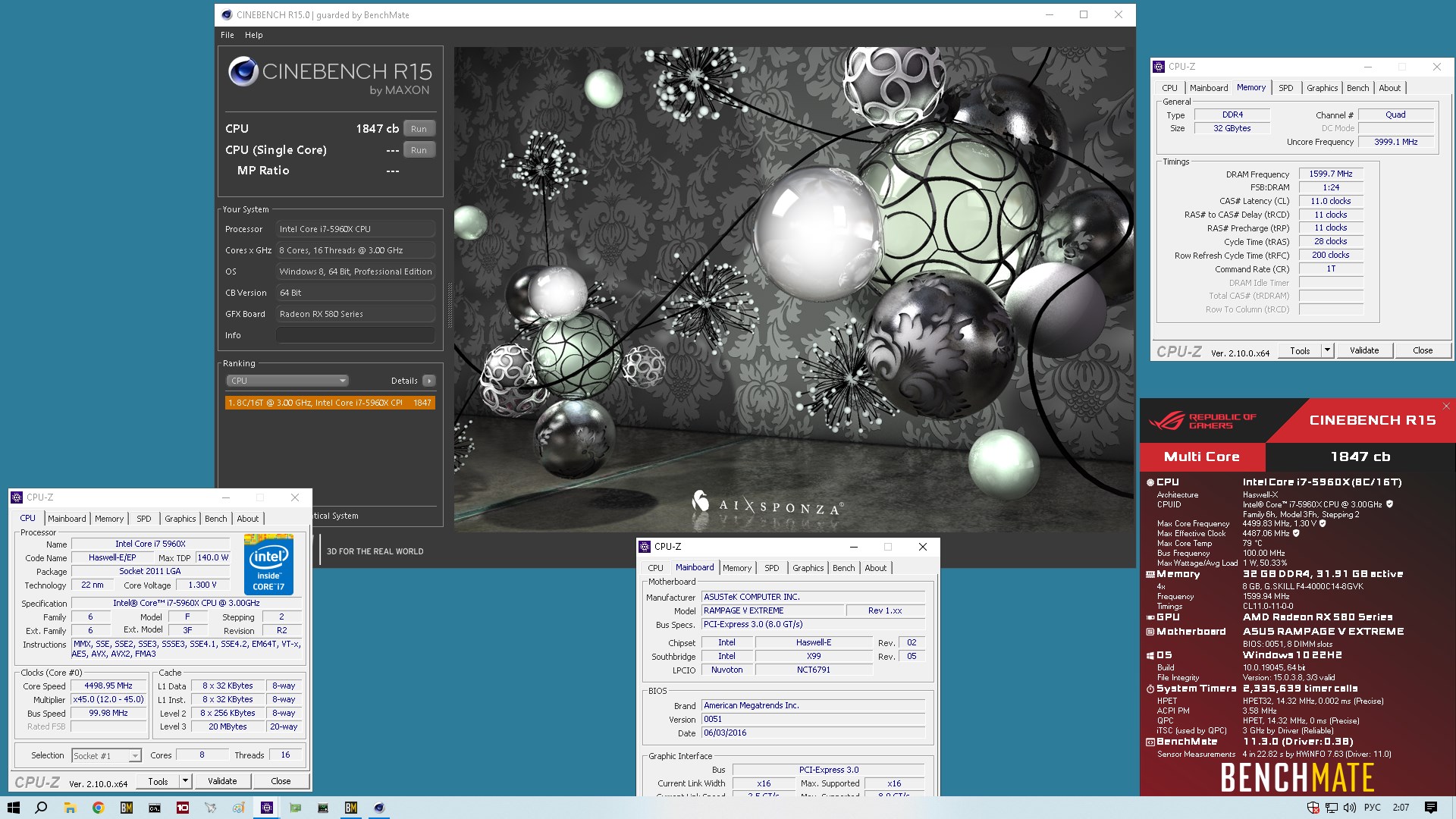Screen dimensions: 1456x819
Task: Expand Tools dropdown arrow in CPU-Z Memory window
Action: point(1327,350)
